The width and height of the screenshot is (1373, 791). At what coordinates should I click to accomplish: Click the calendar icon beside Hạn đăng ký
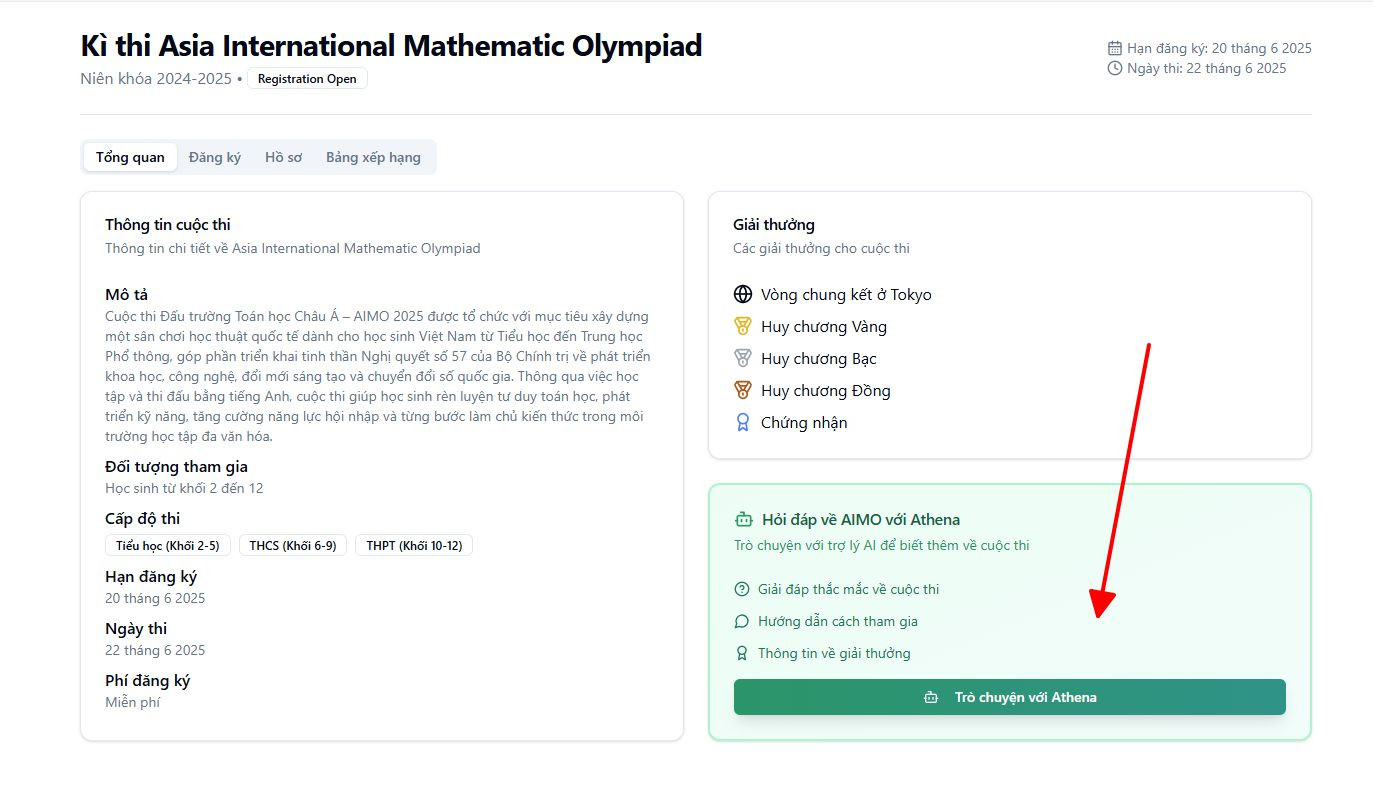tap(1115, 48)
